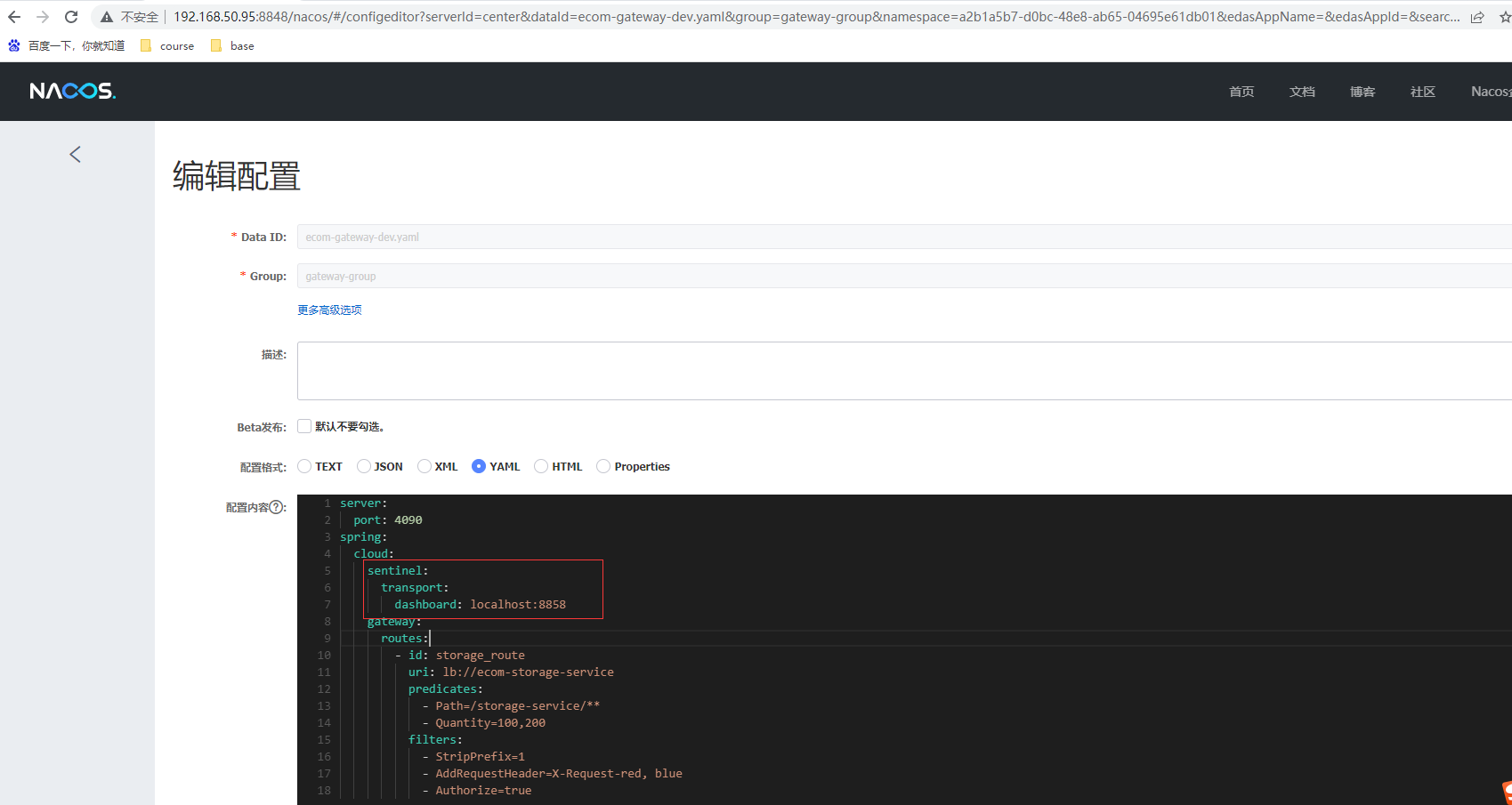Click the Group input field
Viewport: 1512px width, 805px height.
point(904,276)
